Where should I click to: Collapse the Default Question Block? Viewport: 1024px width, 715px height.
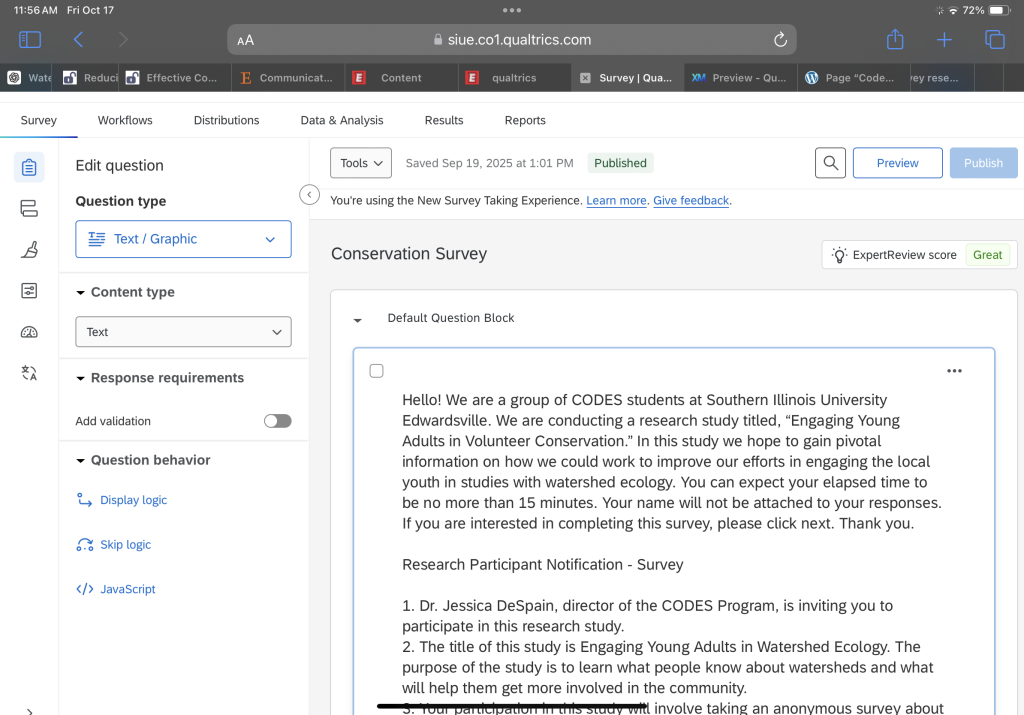point(358,319)
